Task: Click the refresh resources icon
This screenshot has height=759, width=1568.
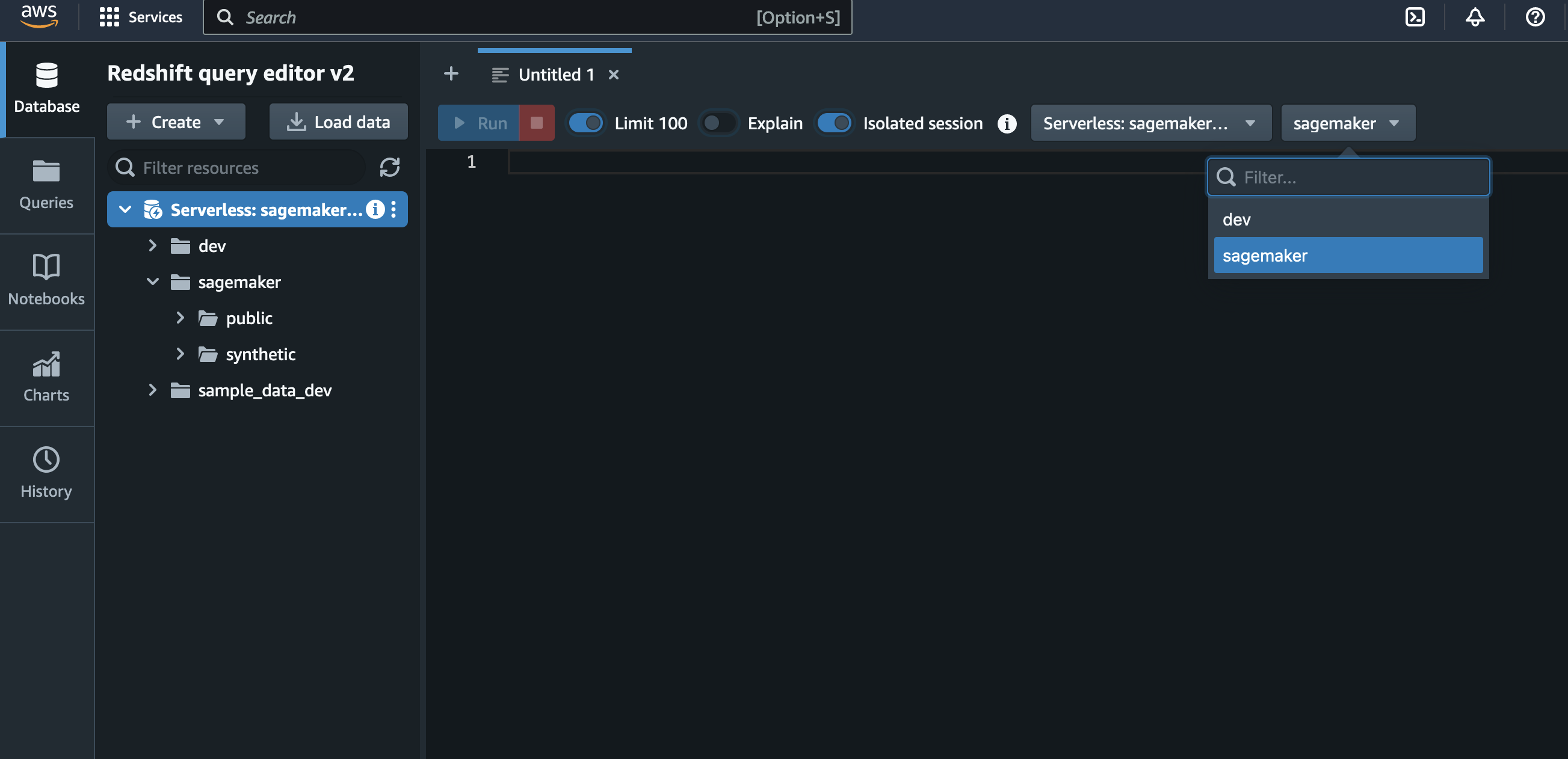Action: pyautogui.click(x=390, y=167)
